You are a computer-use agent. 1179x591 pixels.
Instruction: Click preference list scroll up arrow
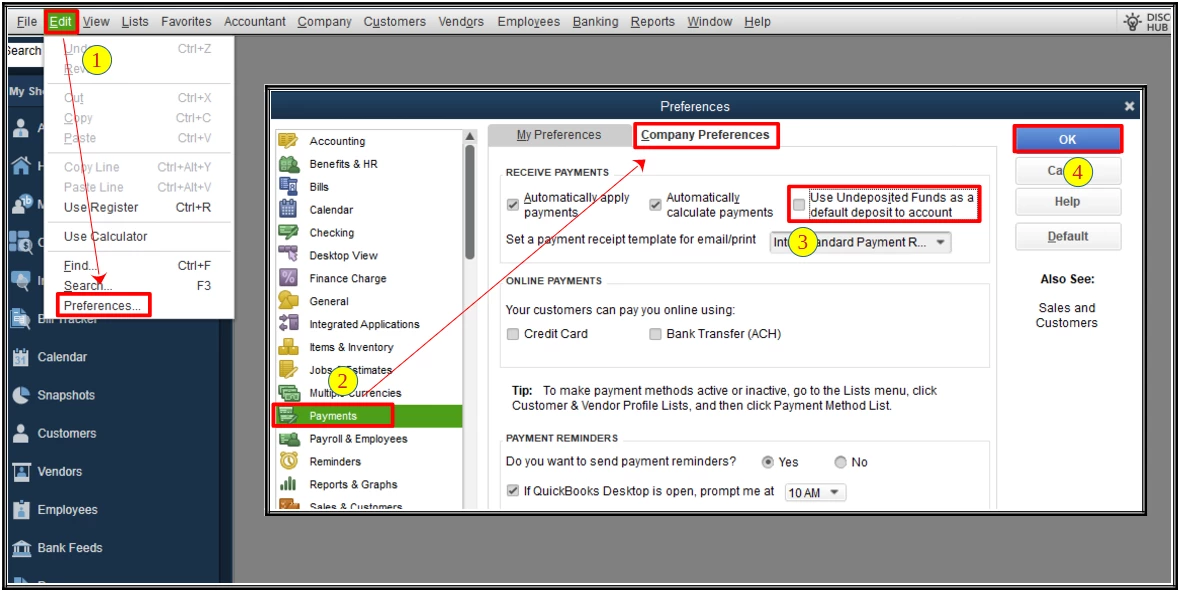pyautogui.click(x=470, y=136)
